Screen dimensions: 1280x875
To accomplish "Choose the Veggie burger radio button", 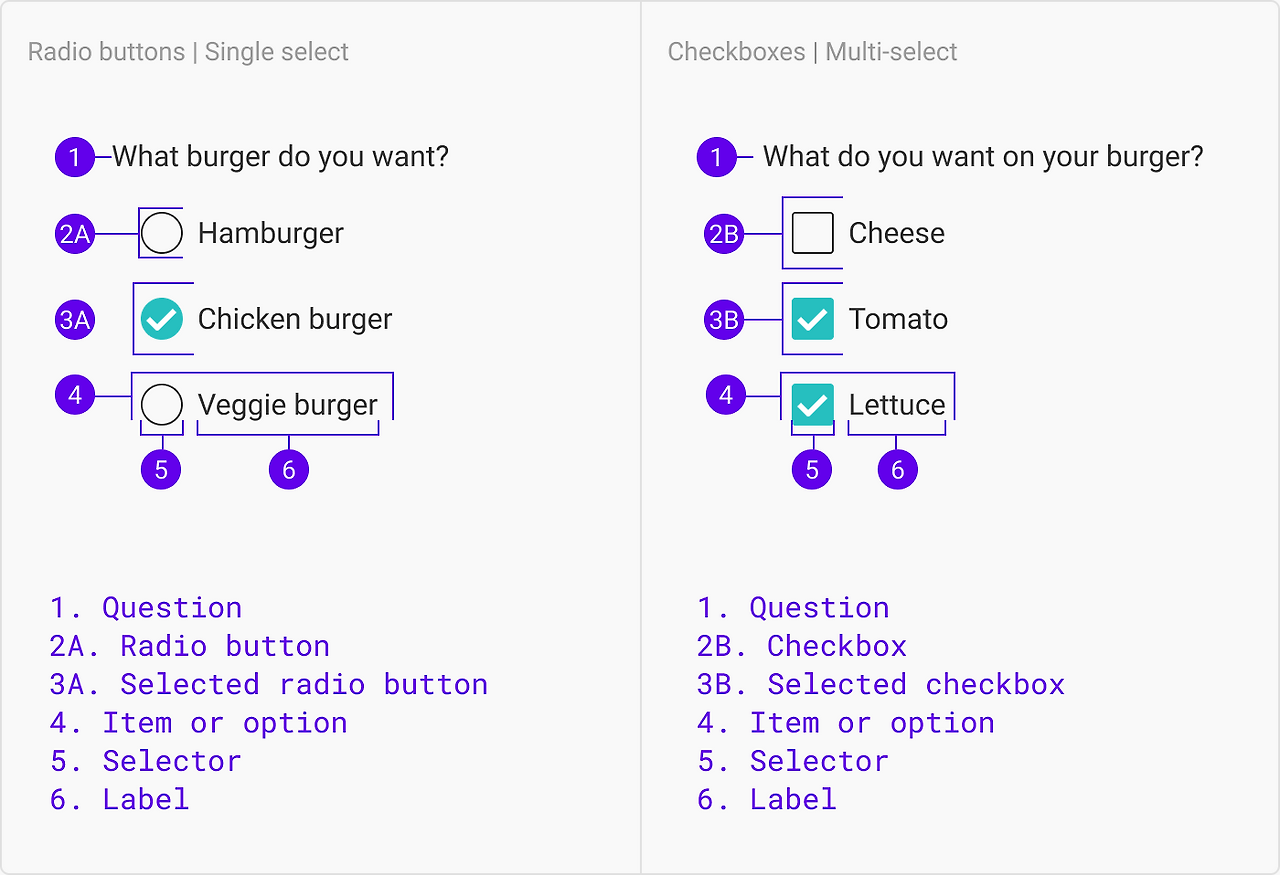I will pyautogui.click(x=161, y=405).
